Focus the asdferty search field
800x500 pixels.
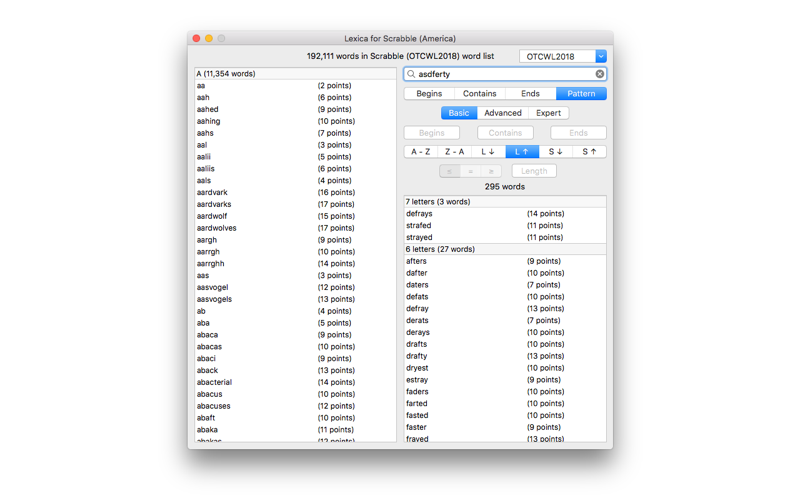(505, 74)
